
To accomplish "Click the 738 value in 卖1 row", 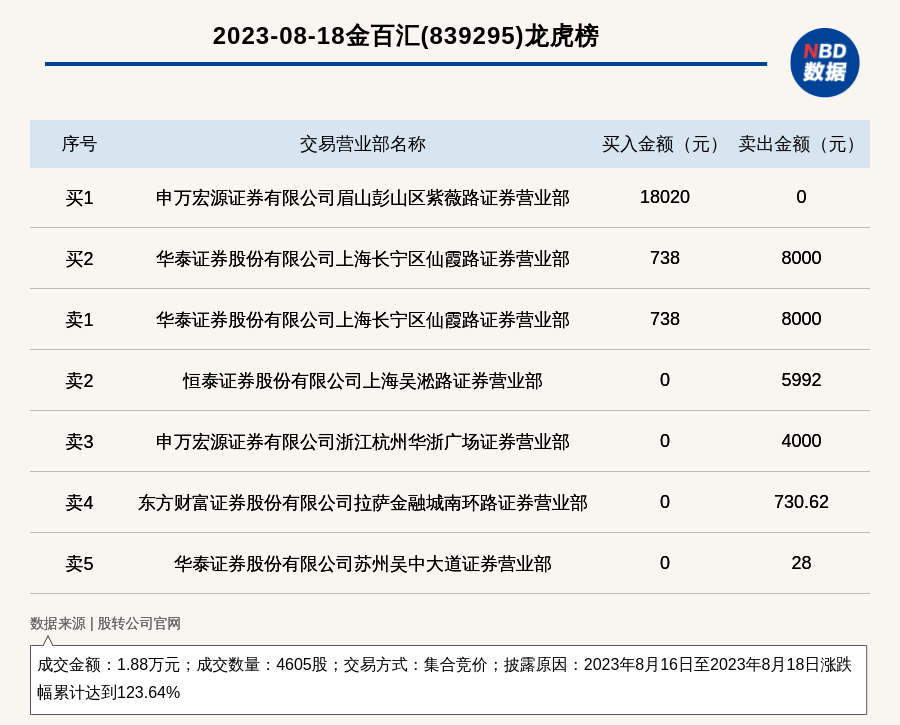I will point(665,319).
